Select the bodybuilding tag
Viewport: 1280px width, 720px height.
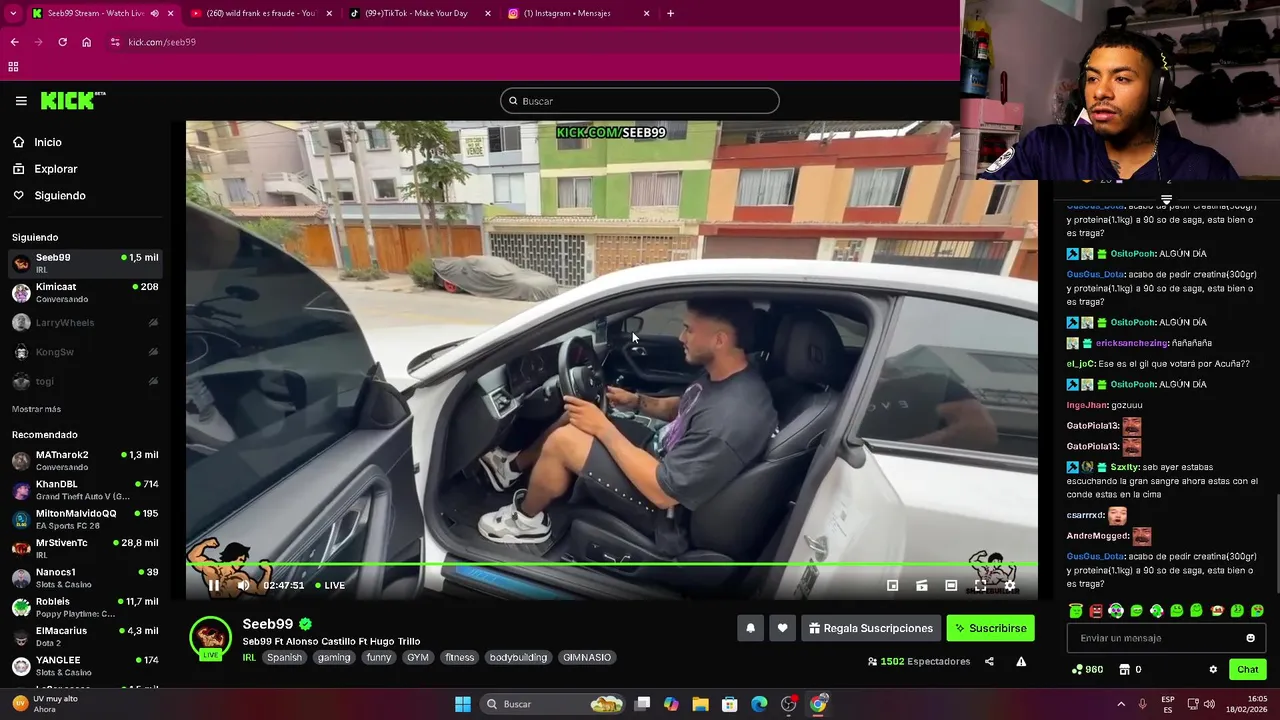click(x=518, y=657)
